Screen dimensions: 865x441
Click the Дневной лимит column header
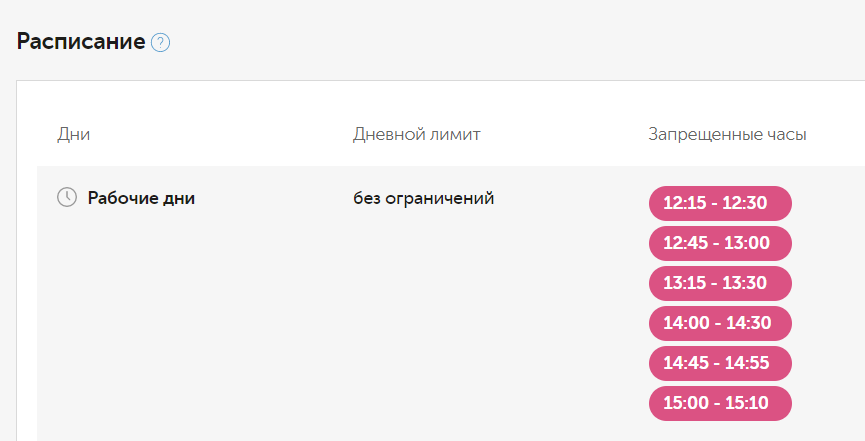click(x=417, y=134)
